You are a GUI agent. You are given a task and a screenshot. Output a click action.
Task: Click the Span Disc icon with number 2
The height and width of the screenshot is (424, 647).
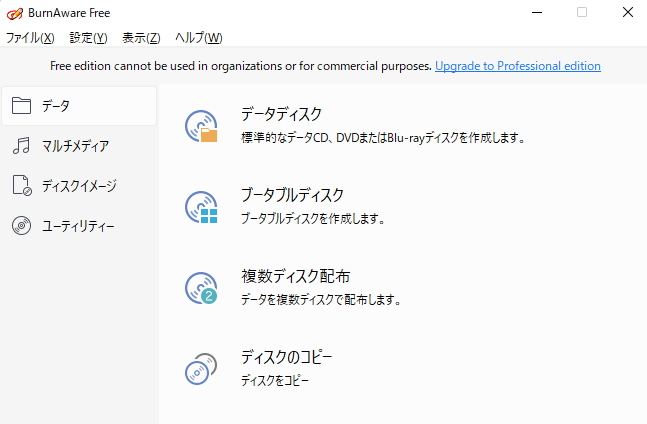(201, 289)
